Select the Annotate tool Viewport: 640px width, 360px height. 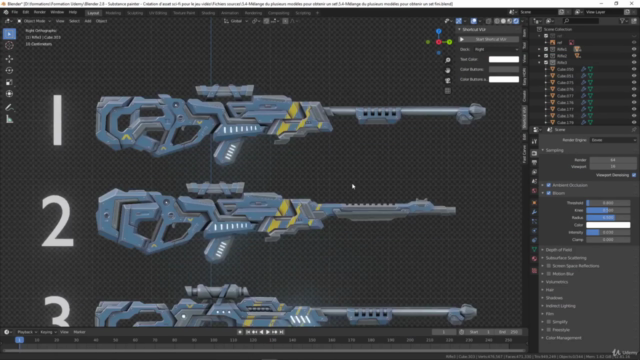pos(9,108)
